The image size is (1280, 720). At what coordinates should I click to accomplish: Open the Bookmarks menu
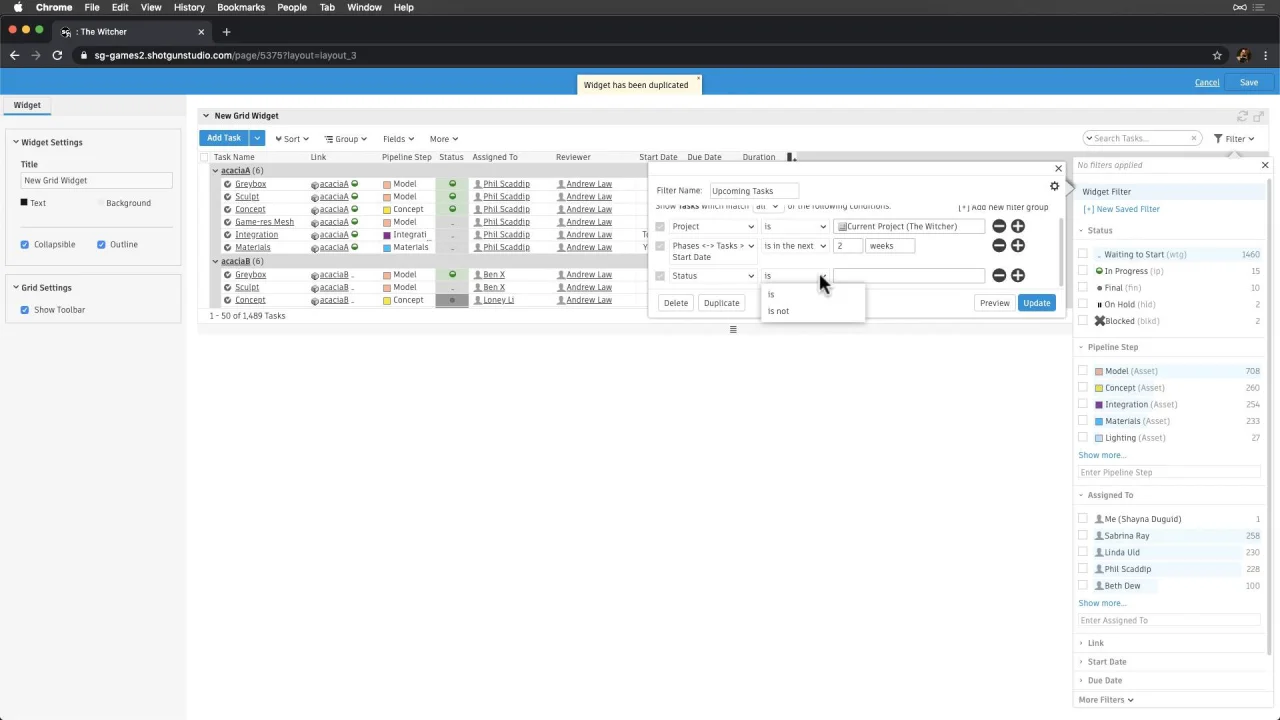(241, 7)
